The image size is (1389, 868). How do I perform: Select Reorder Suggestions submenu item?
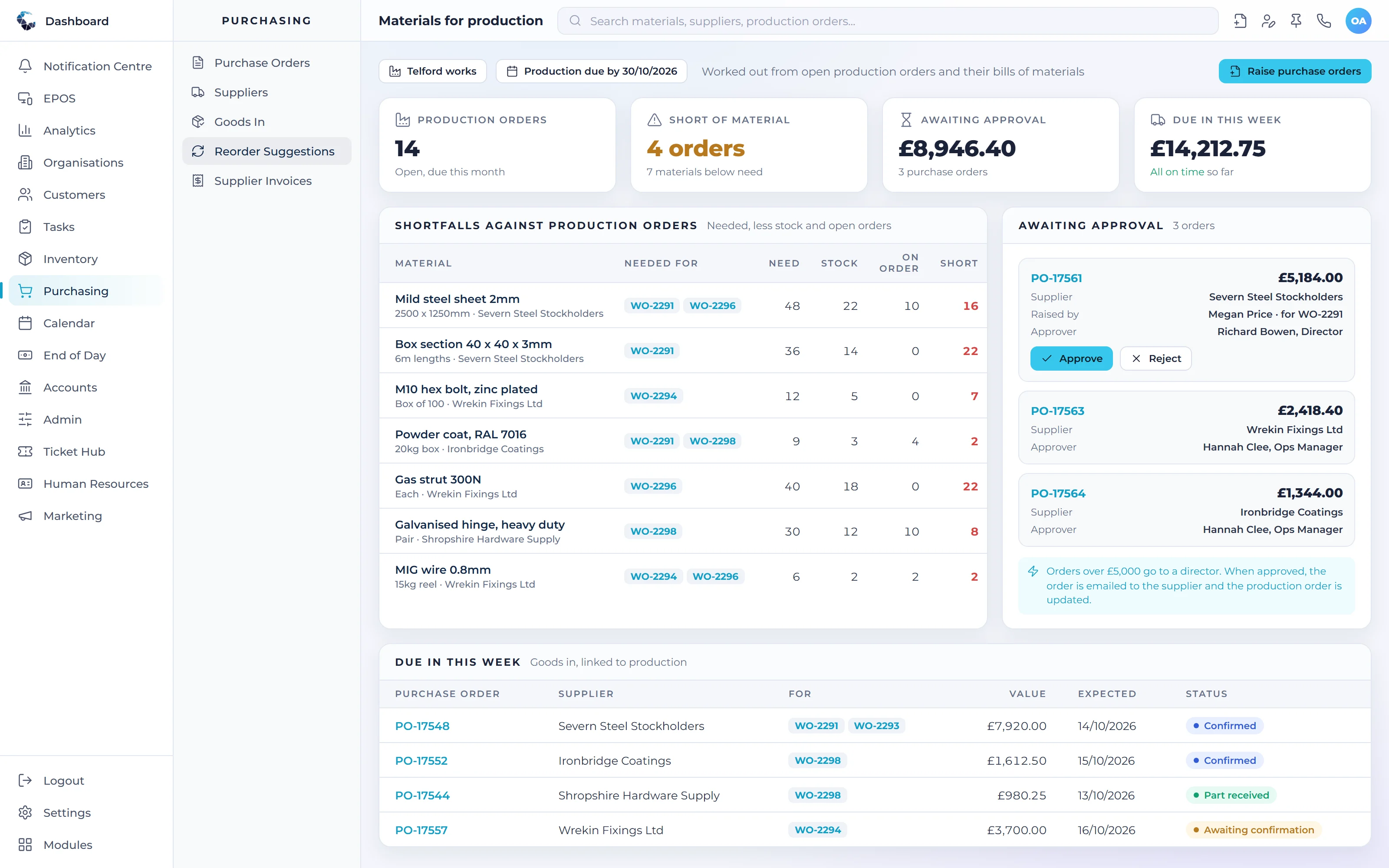coord(267,151)
